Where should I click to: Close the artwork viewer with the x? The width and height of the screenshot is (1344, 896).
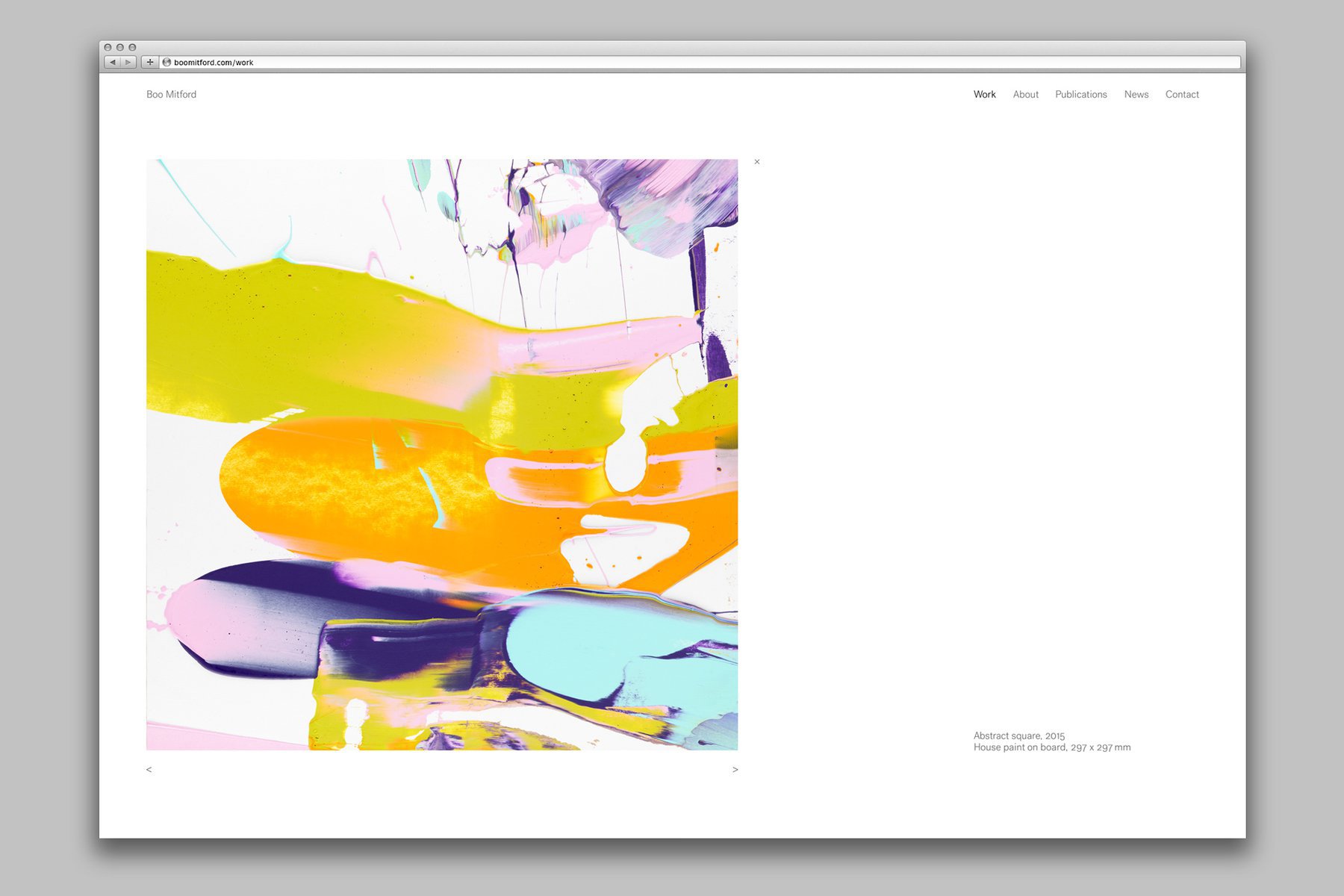point(756,162)
